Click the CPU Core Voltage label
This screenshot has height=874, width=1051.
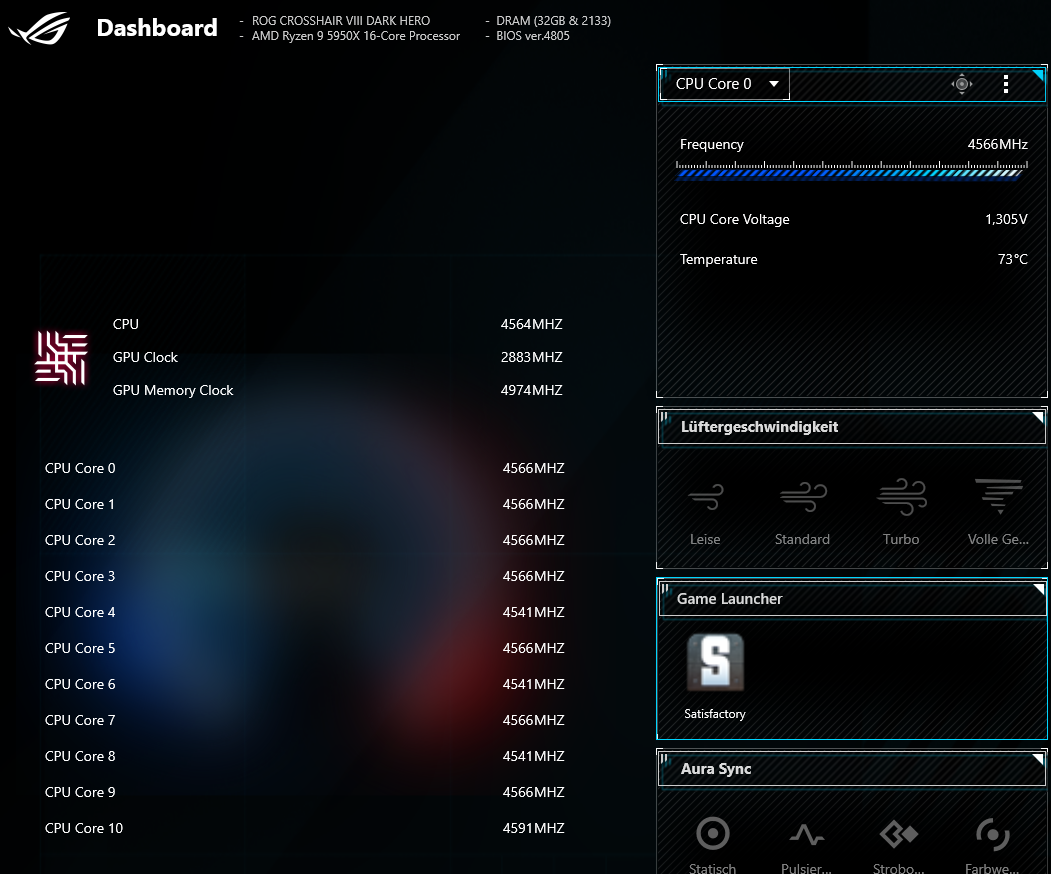[735, 219]
